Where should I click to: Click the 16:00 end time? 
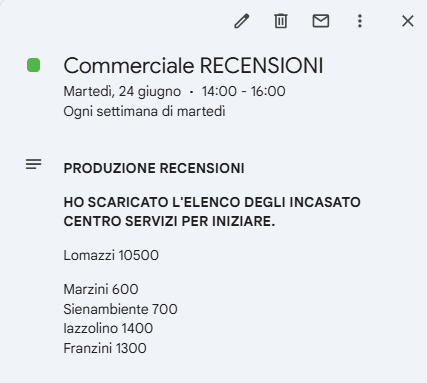pyautogui.click(x=268, y=91)
